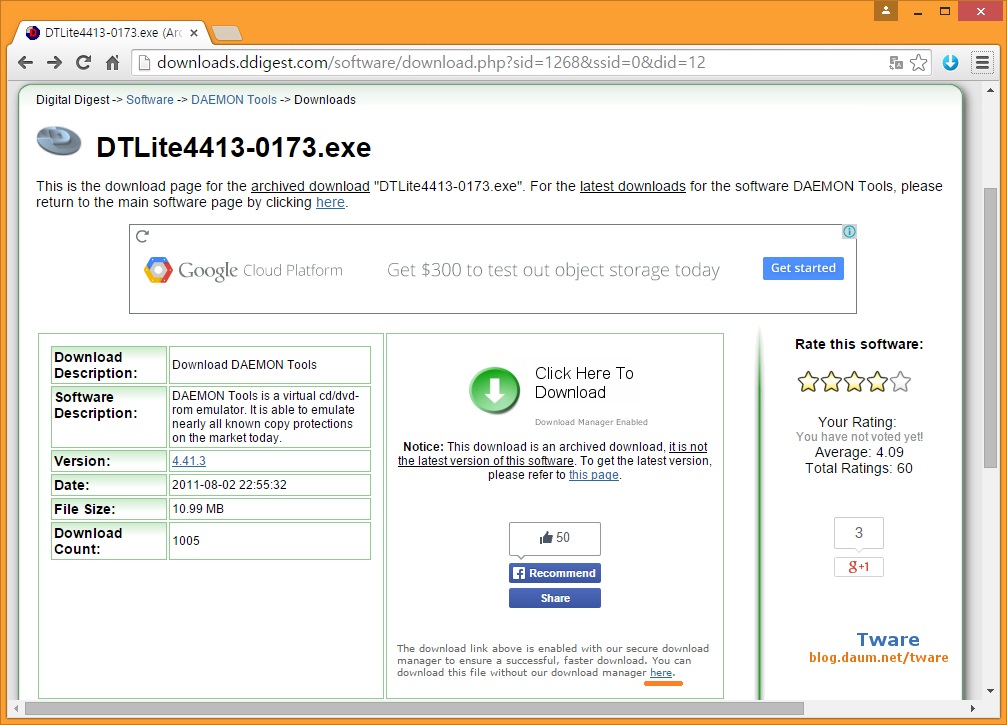This screenshot has width=1007, height=725.
Task: Click the scroll up arrow
Action: pyautogui.click(x=990, y=91)
